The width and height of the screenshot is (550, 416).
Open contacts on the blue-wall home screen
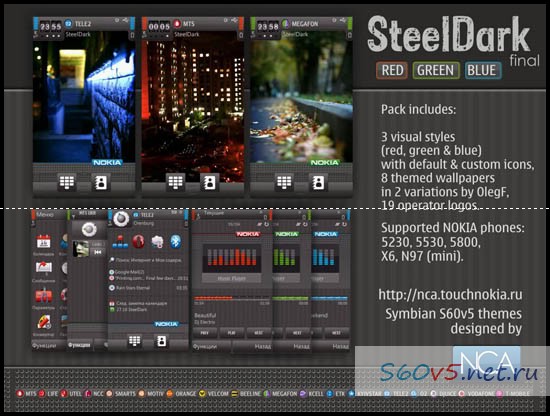click(x=101, y=182)
